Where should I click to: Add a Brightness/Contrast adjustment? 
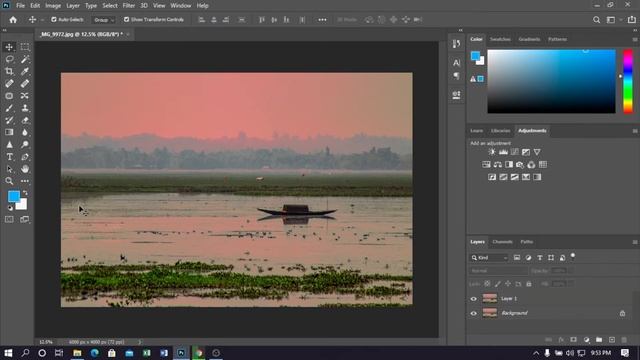pyautogui.click(x=492, y=152)
